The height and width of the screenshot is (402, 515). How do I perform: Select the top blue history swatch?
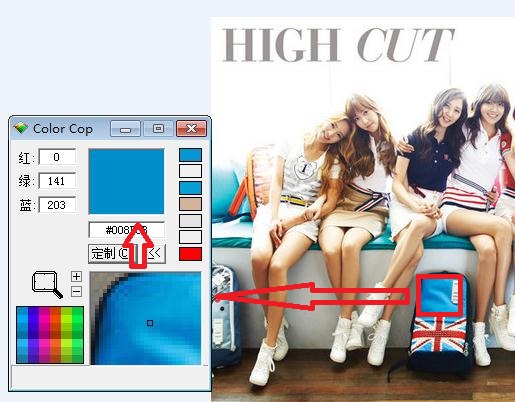pyautogui.click(x=190, y=155)
